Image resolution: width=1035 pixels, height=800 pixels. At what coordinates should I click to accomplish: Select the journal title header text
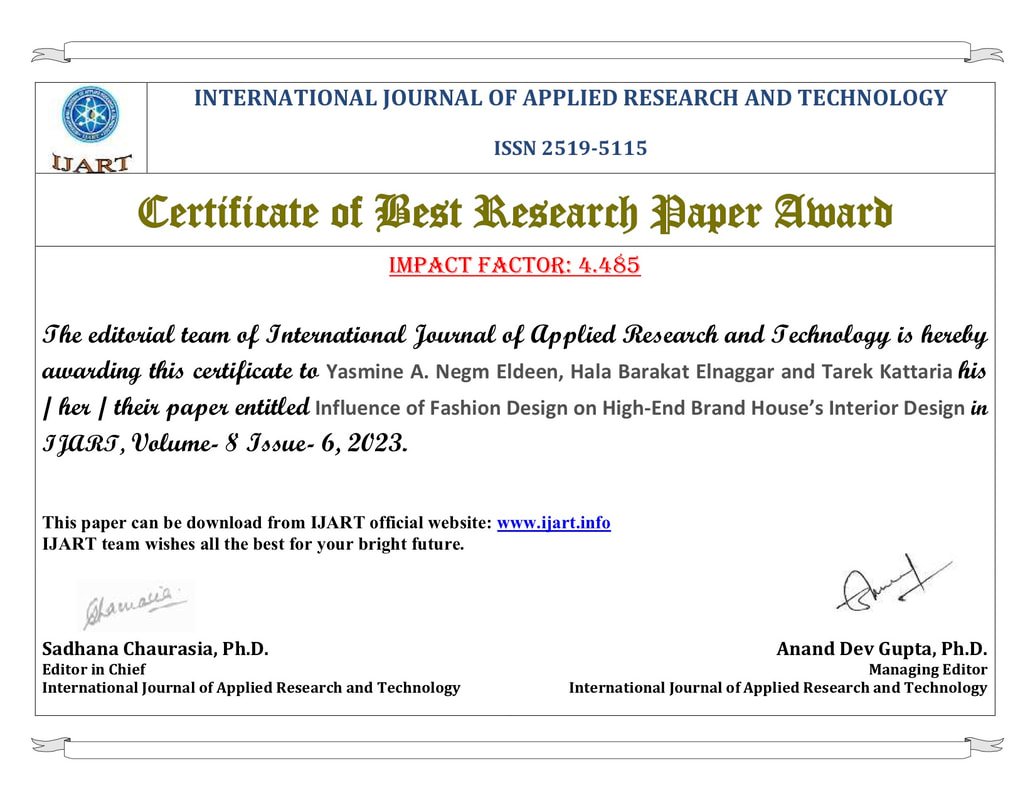570,98
